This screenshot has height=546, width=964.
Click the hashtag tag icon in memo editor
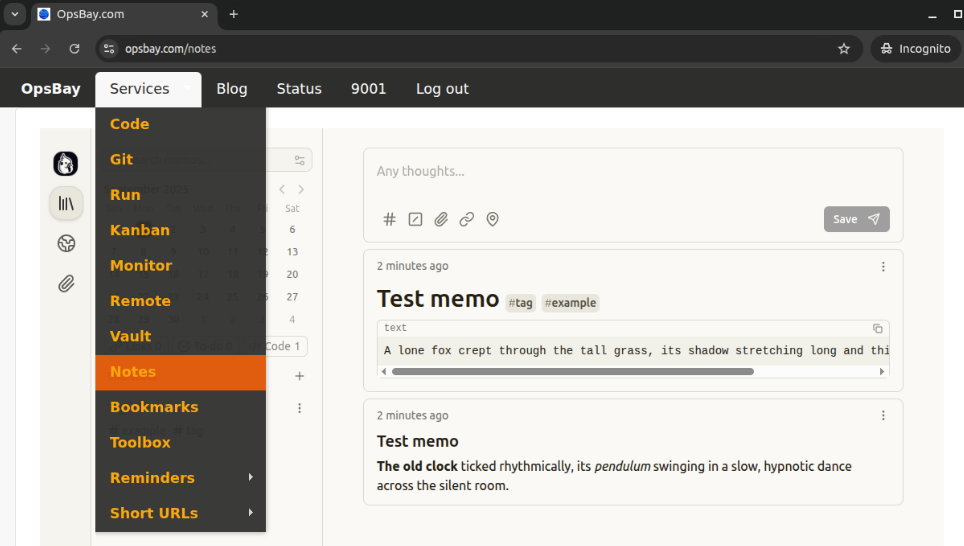click(390, 220)
